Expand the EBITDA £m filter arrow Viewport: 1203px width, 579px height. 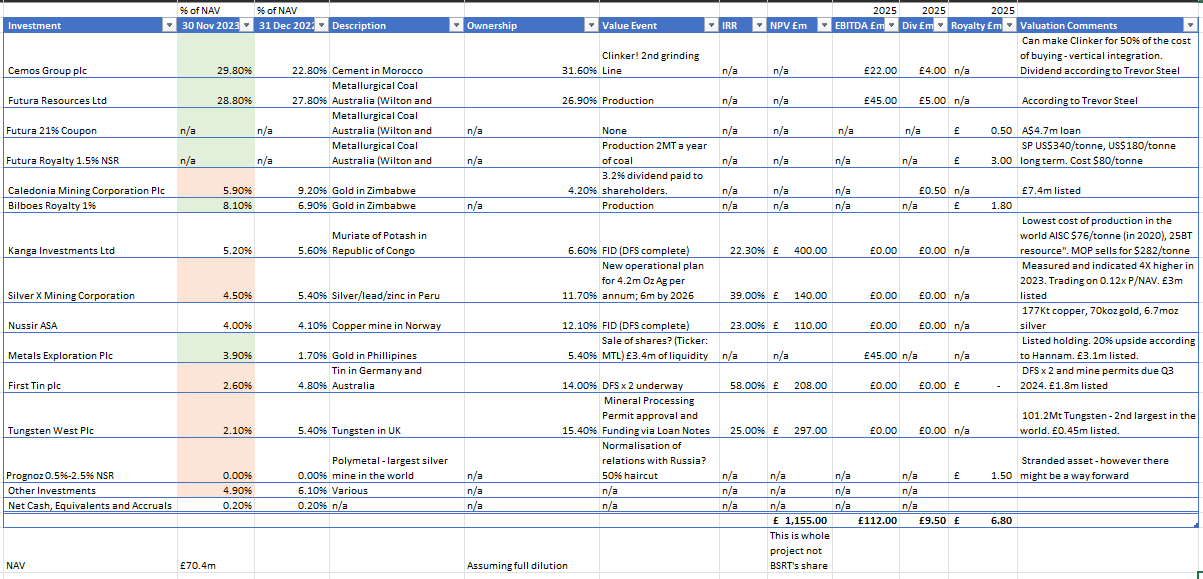[893, 26]
